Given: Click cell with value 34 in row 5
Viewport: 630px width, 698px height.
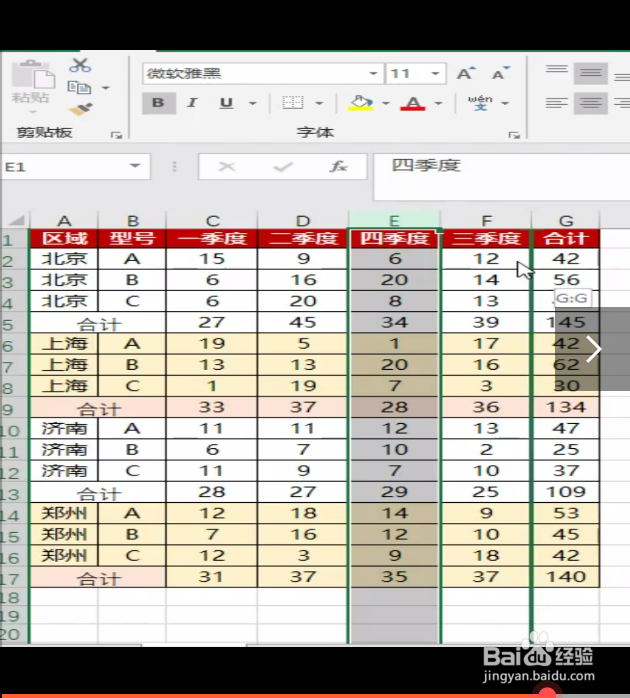Looking at the screenshot, I should pos(394,322).
